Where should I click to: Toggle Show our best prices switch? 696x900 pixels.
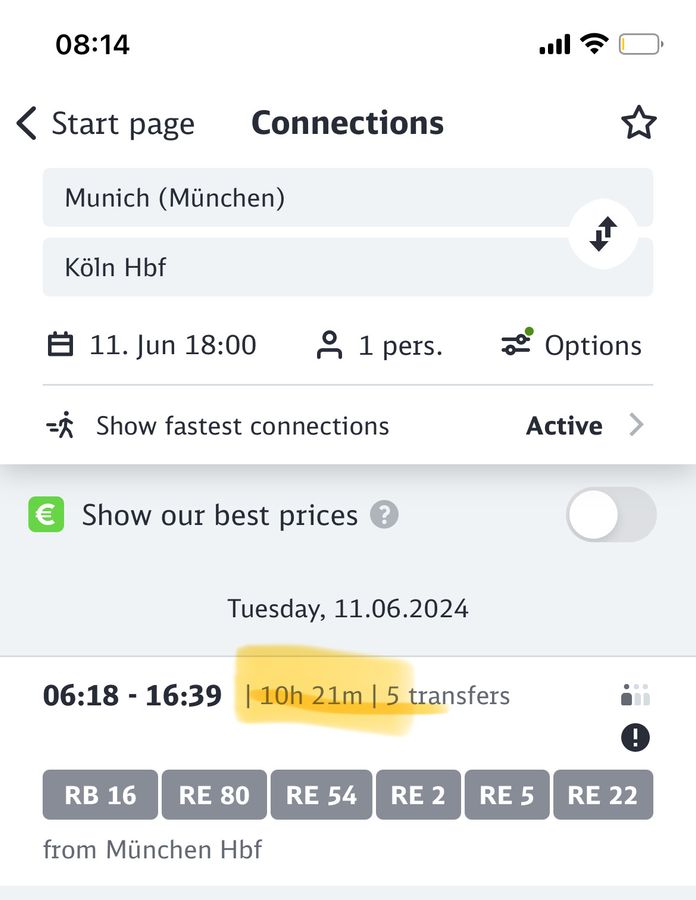tap(611, 514)
